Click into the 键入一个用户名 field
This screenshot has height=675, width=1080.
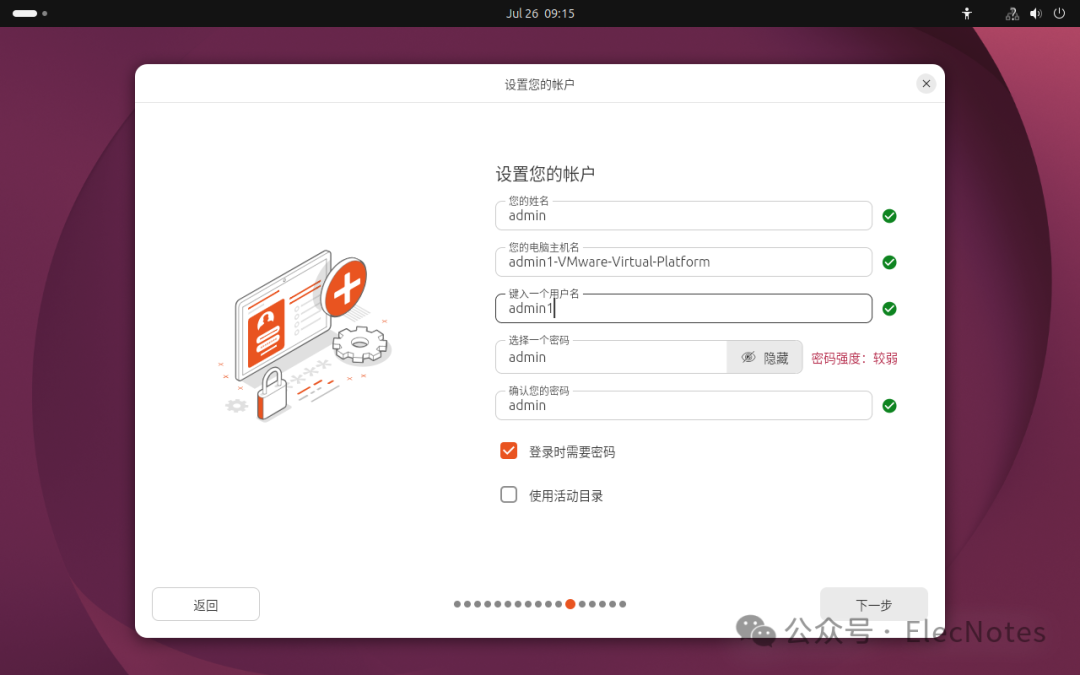tap(683, 309)
